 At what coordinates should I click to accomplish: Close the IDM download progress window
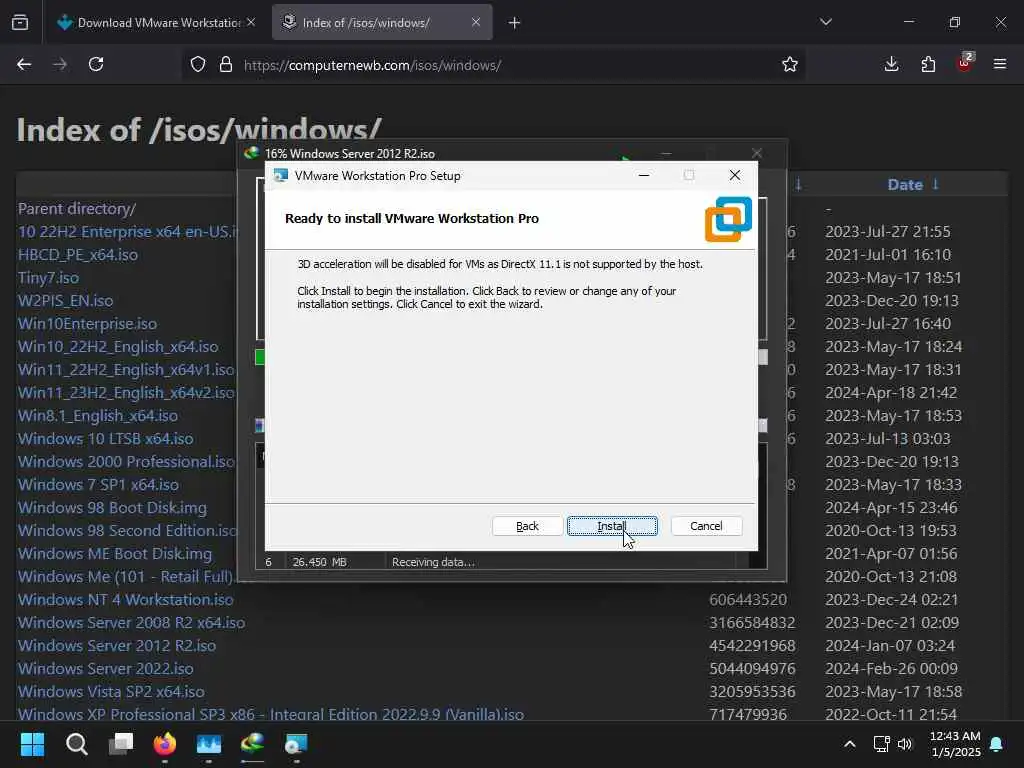[x=756, y=153]
